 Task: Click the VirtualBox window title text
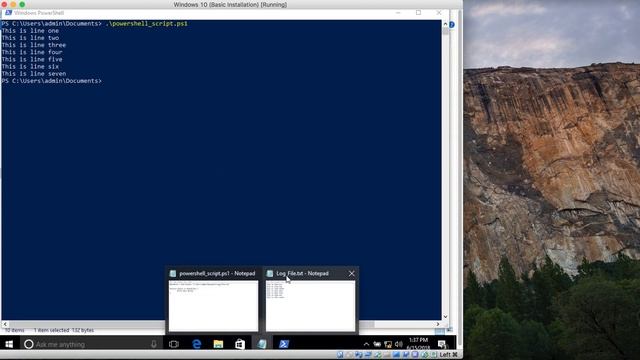[230, 4]
